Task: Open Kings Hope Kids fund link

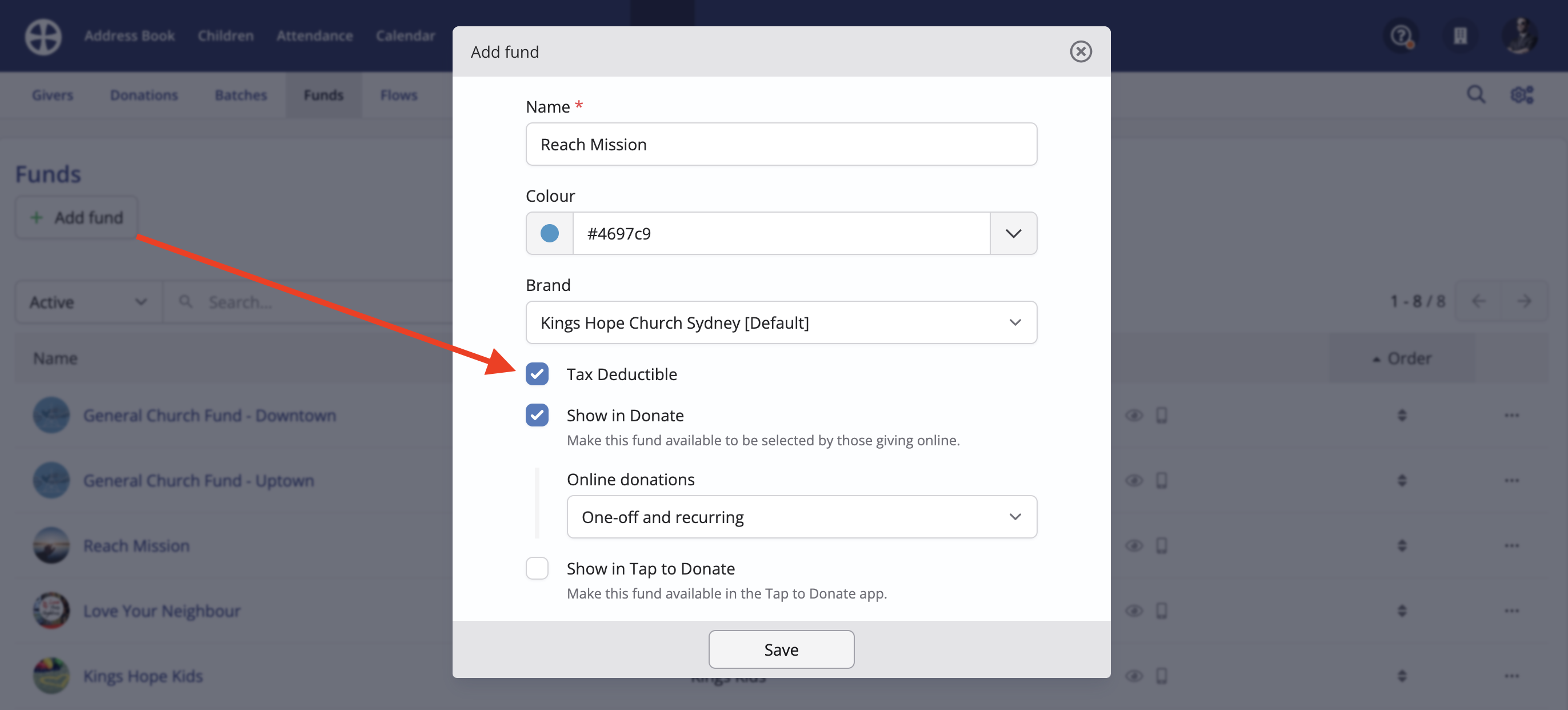Action: click(142, 676)
